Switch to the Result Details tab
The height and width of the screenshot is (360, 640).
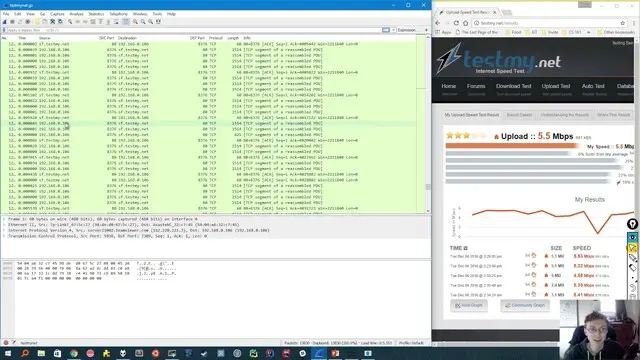pos(519,115)
